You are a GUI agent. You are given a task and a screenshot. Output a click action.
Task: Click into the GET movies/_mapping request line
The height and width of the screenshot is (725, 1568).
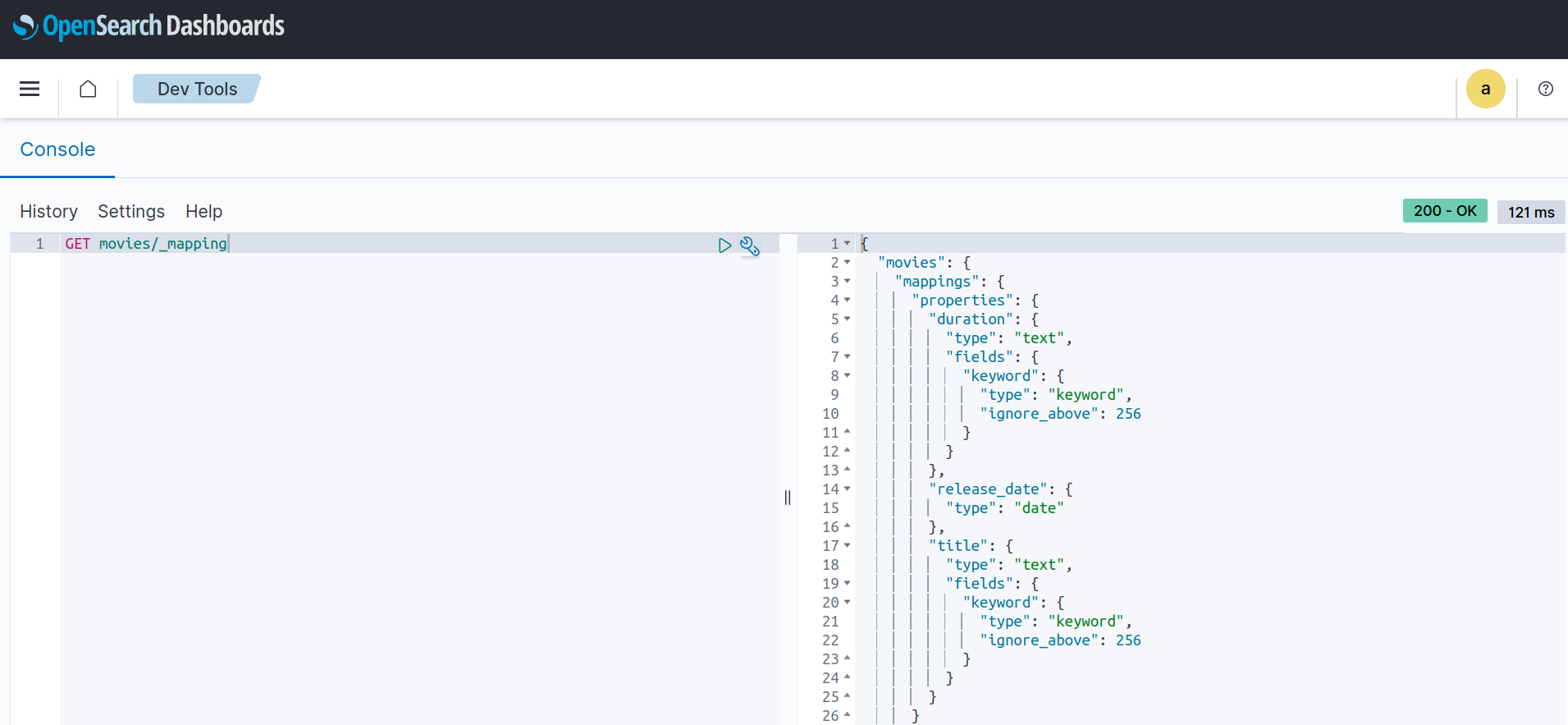(x=146, y=244)
